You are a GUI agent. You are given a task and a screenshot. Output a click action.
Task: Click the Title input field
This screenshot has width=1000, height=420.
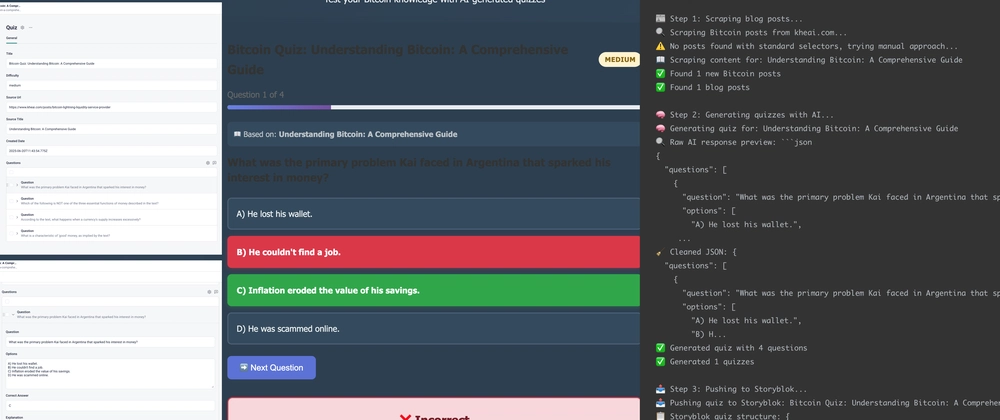112,64
